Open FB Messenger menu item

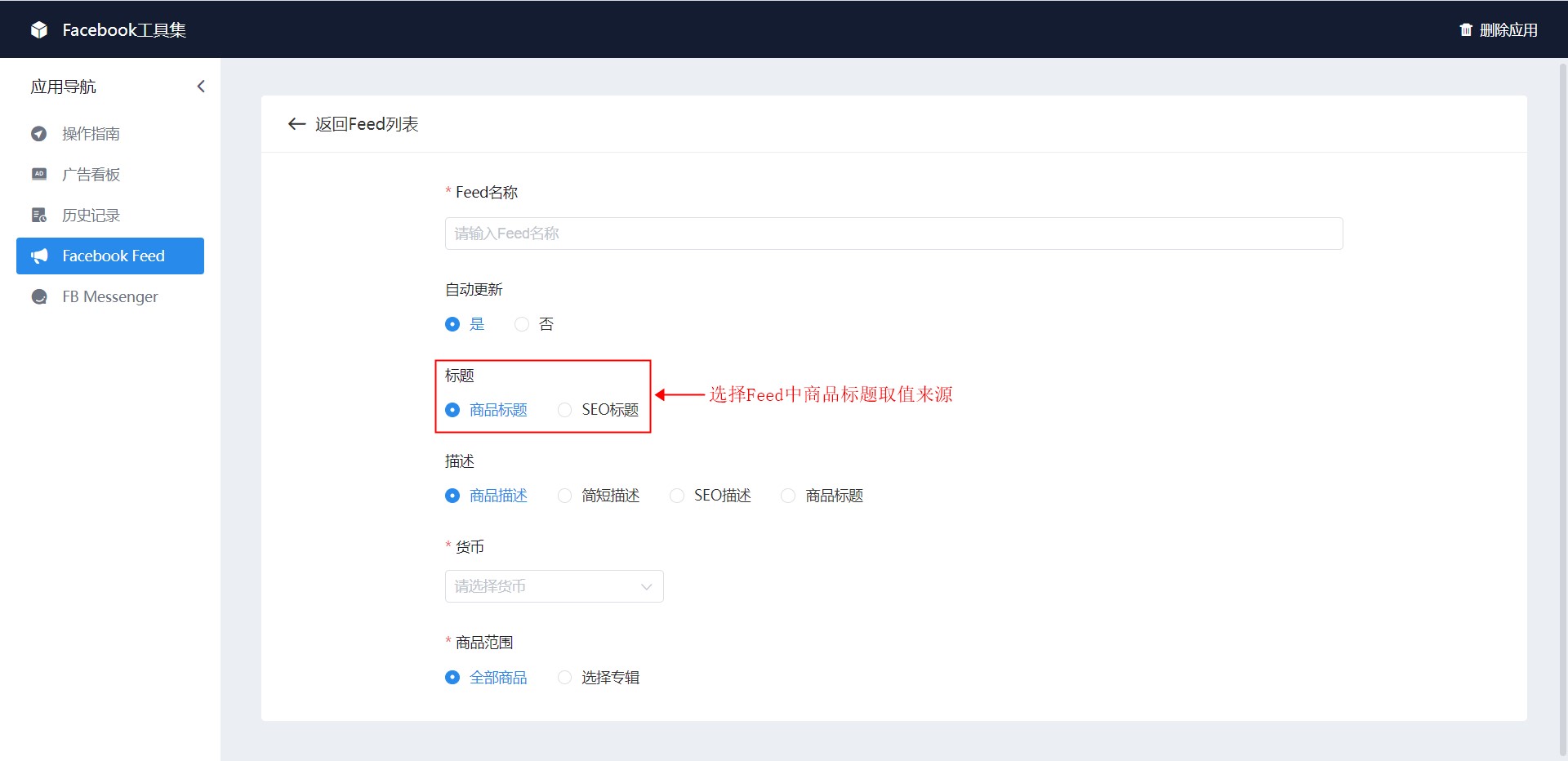tap(110, 297)
